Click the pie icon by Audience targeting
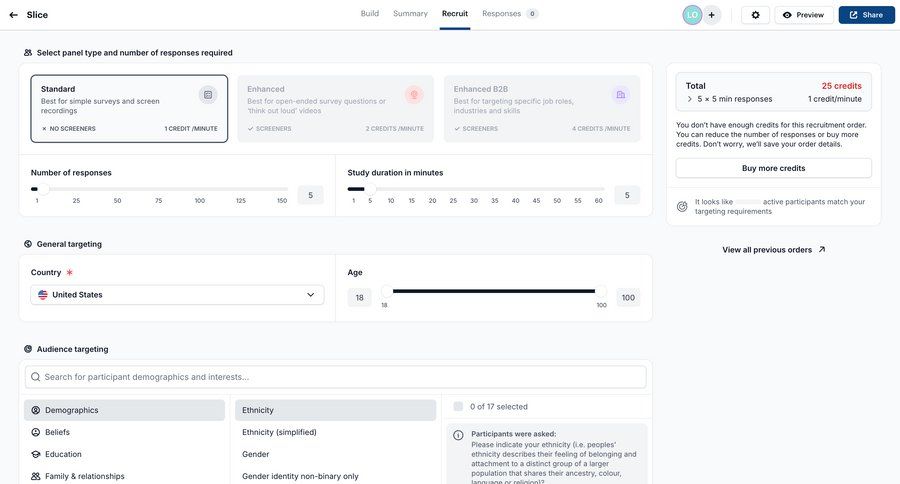The width and height of the screenshot is (900, 484). 28,349
